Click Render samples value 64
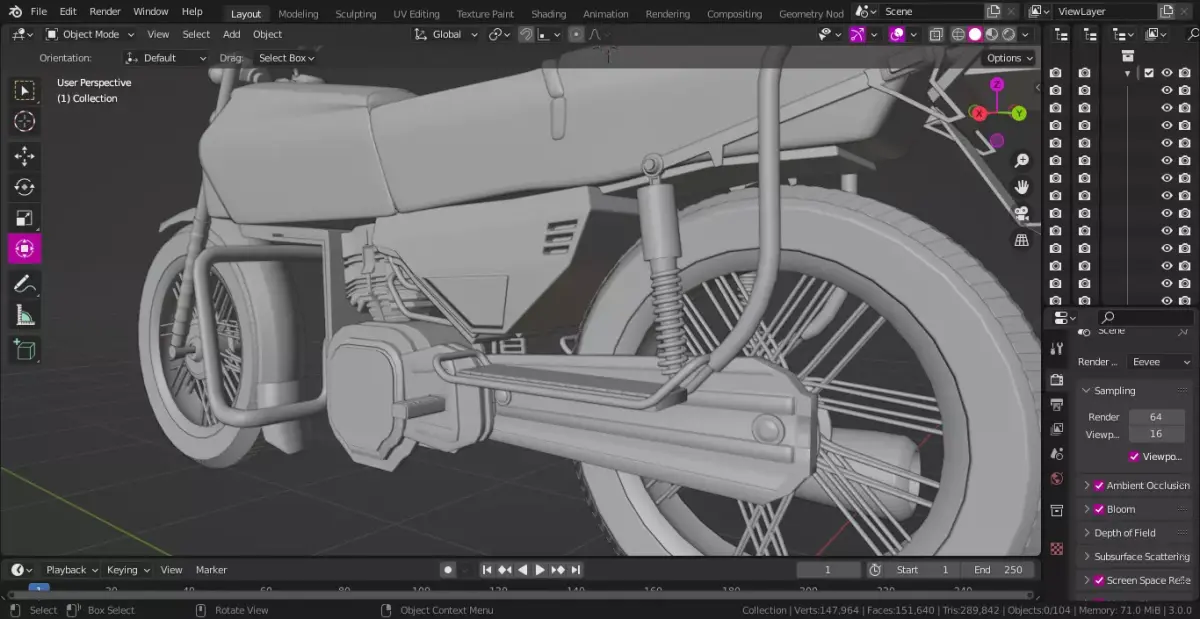Image resolution: width=1200 pixels, height=619 pixels. pos(1156,417)
